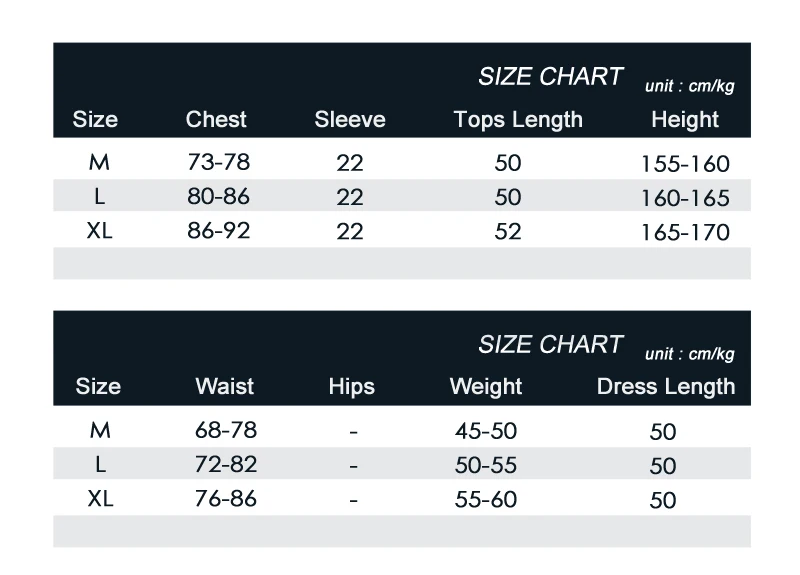800x575 pixels.
Task: Select the Tops Length header
Action: (518, 120)
